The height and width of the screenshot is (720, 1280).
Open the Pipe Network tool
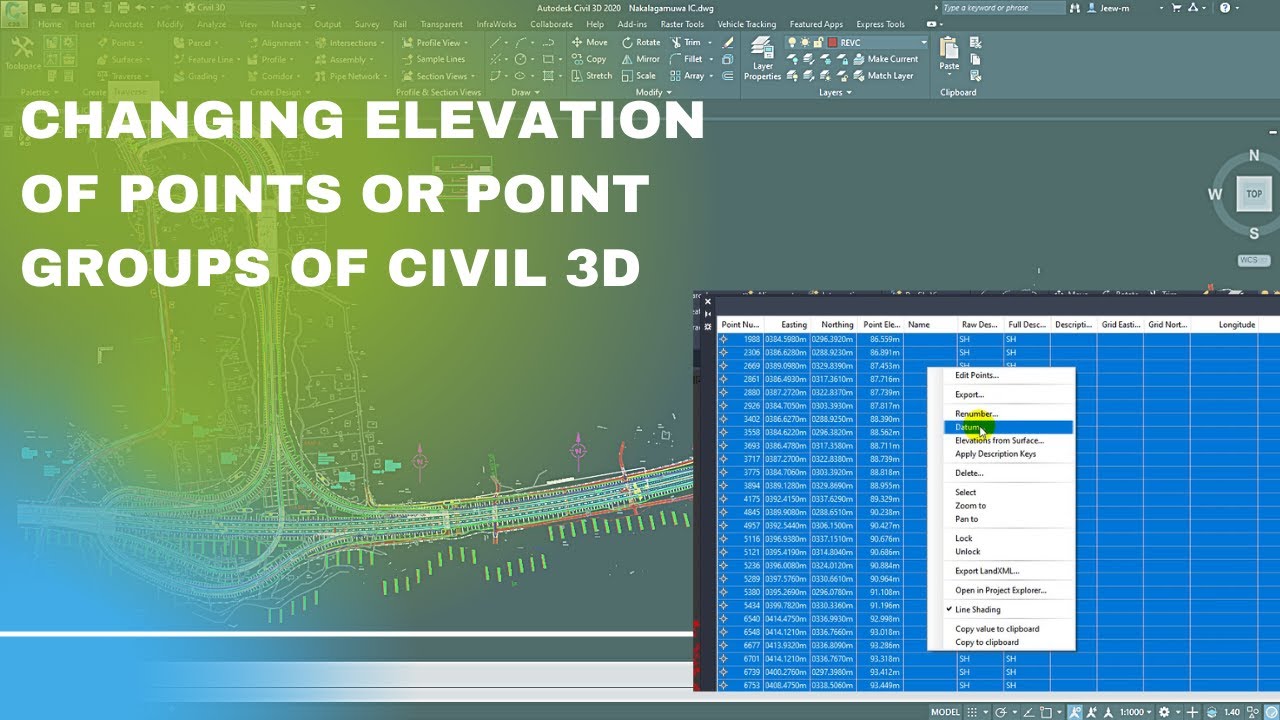pyautogui.click(x=350, y=76)
